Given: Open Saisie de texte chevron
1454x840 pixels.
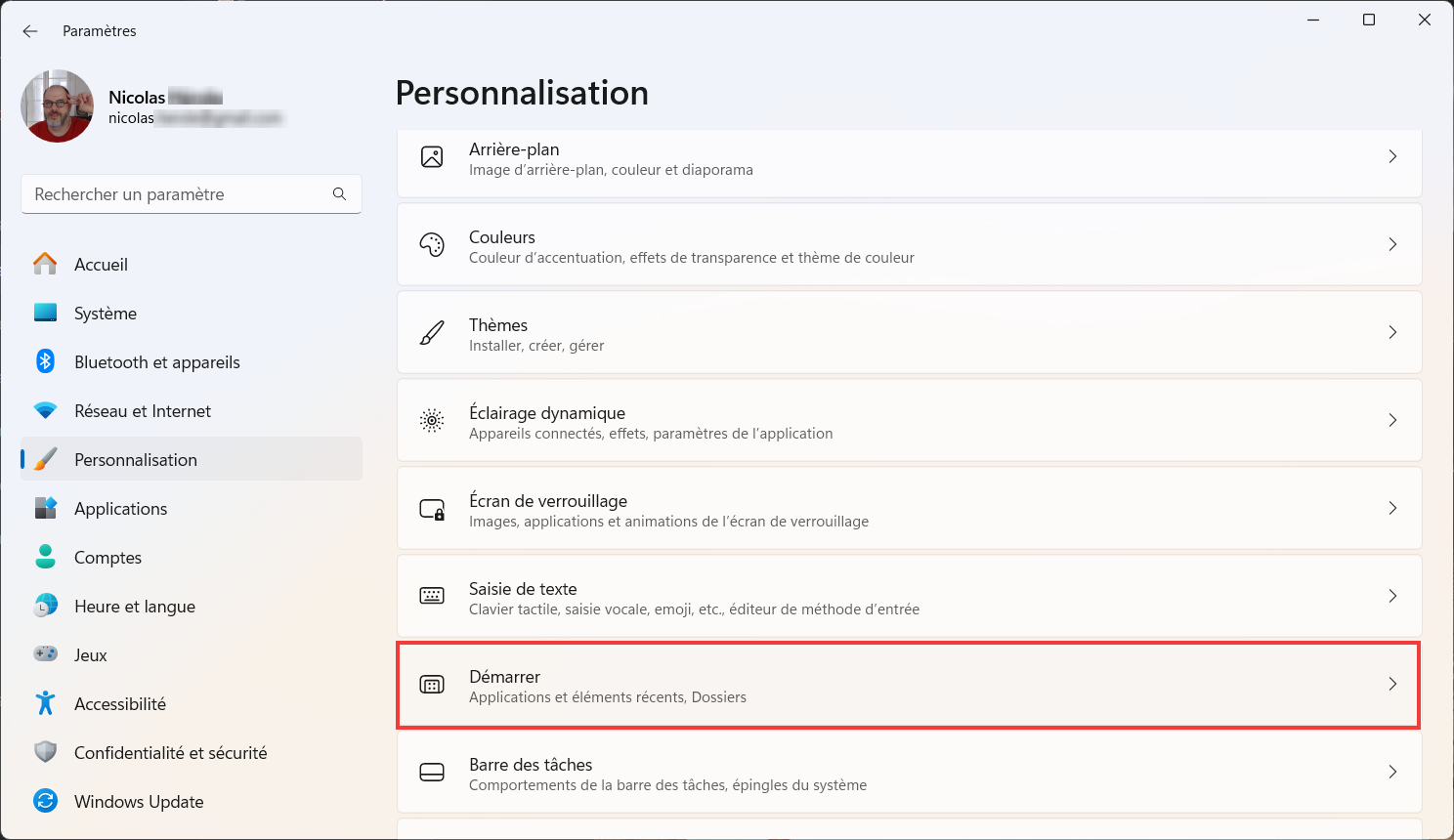Looking at the screenshot, I should coord(1392,596).
